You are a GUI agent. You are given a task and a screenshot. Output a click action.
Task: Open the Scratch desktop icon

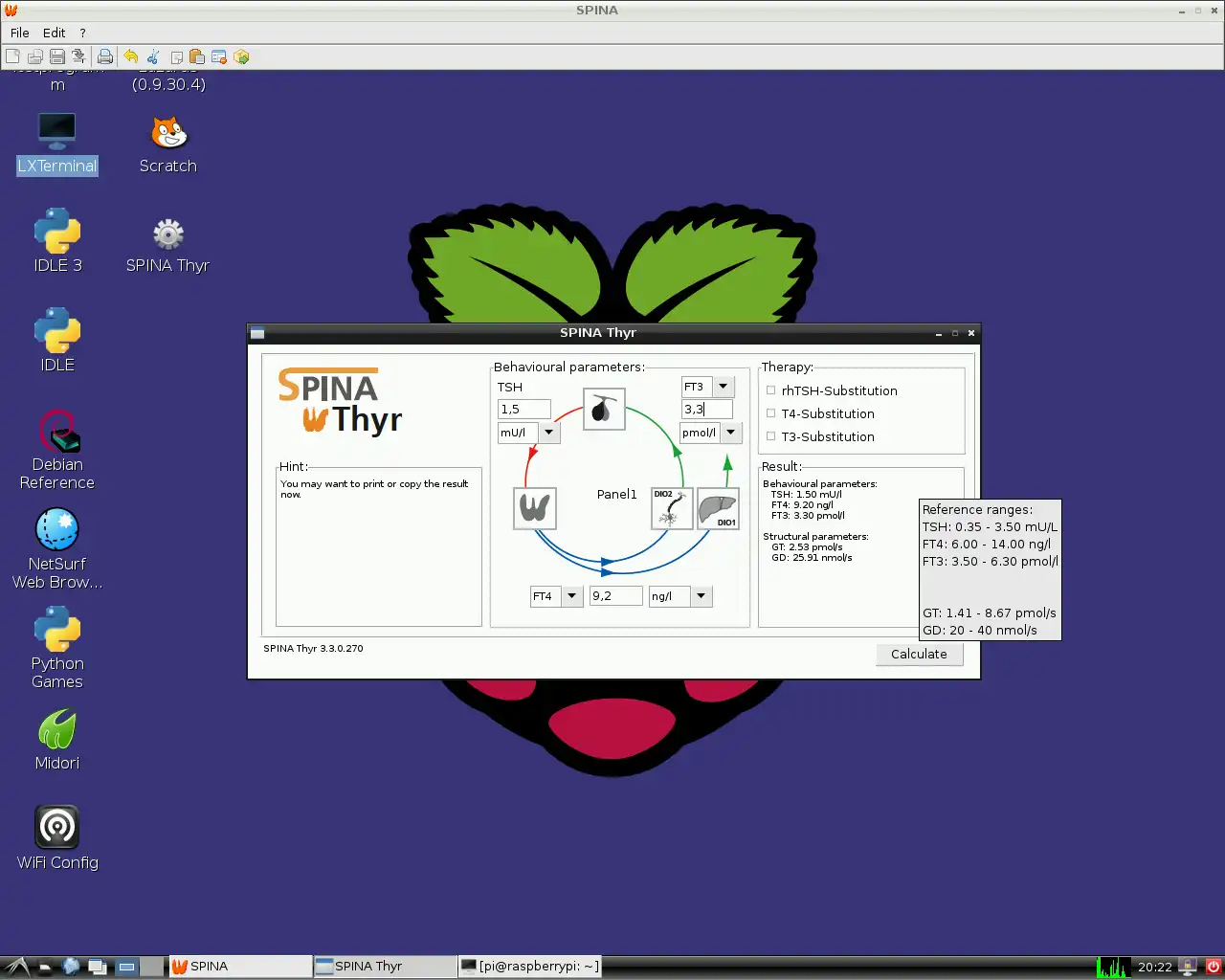[168, 144]
